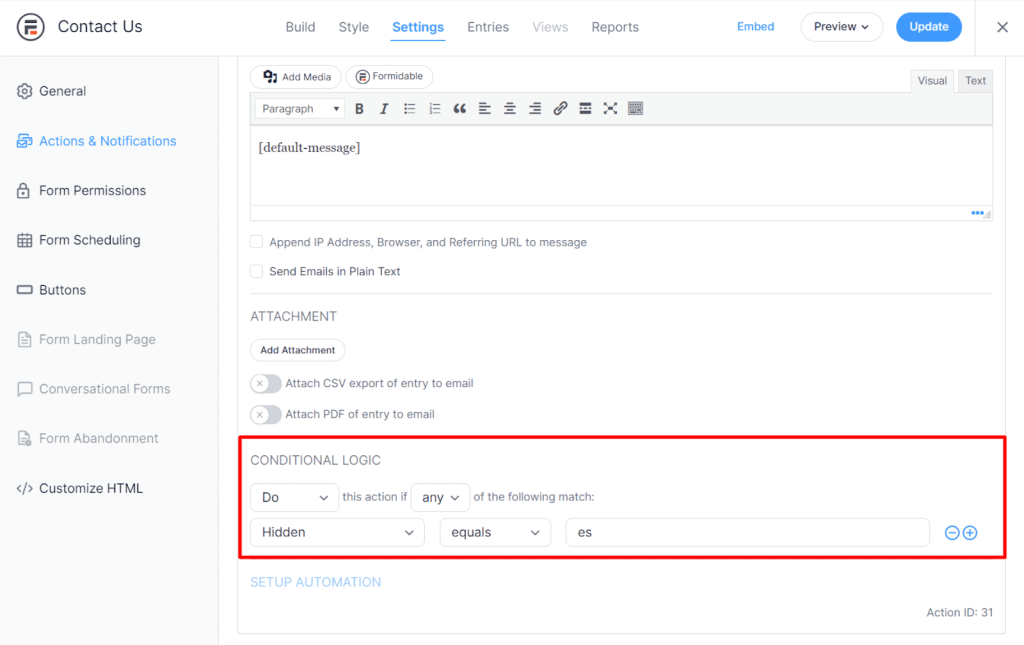Remove the conditional logic row
Screen dimensions: 1024x645
[x=952, y=533]
